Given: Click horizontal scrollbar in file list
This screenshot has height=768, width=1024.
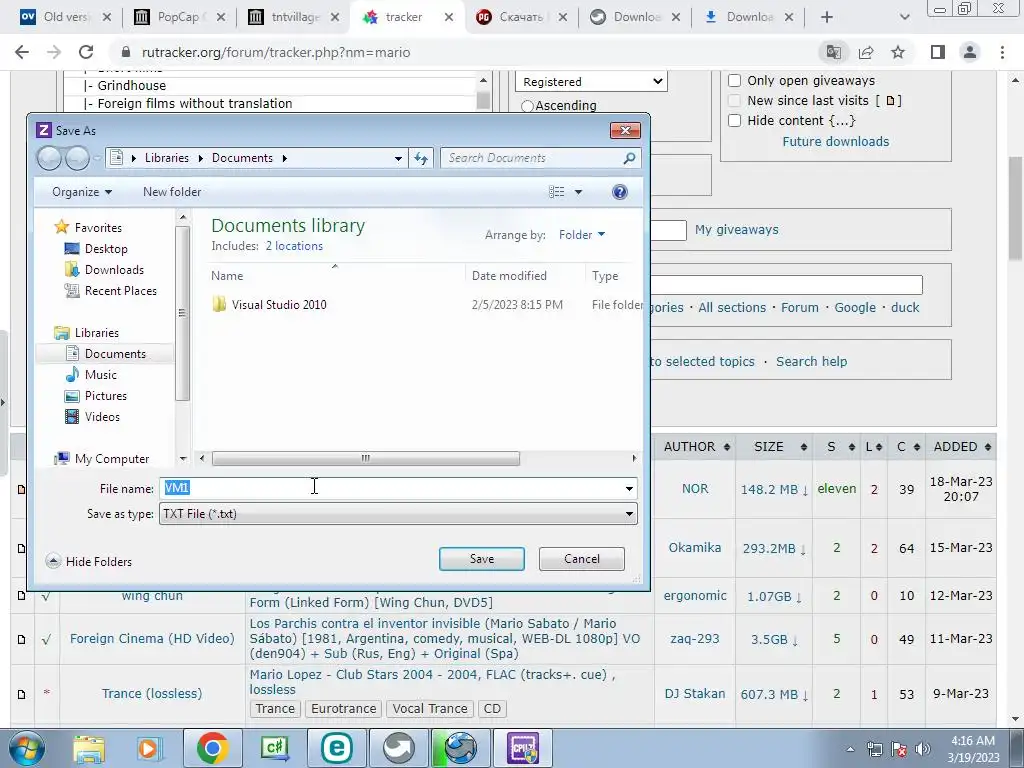Looking at the screenshot, I should coord(366,458).
